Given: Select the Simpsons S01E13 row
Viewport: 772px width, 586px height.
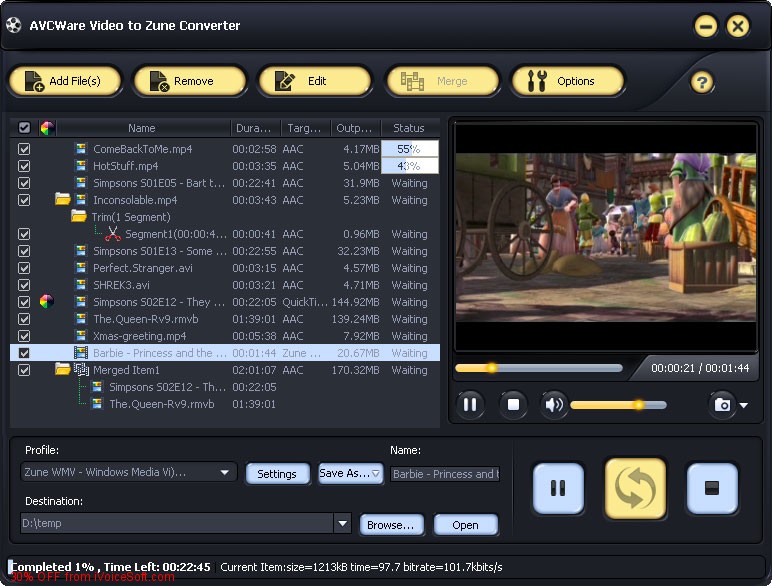Looking at the screenshot, I should 225,251.
